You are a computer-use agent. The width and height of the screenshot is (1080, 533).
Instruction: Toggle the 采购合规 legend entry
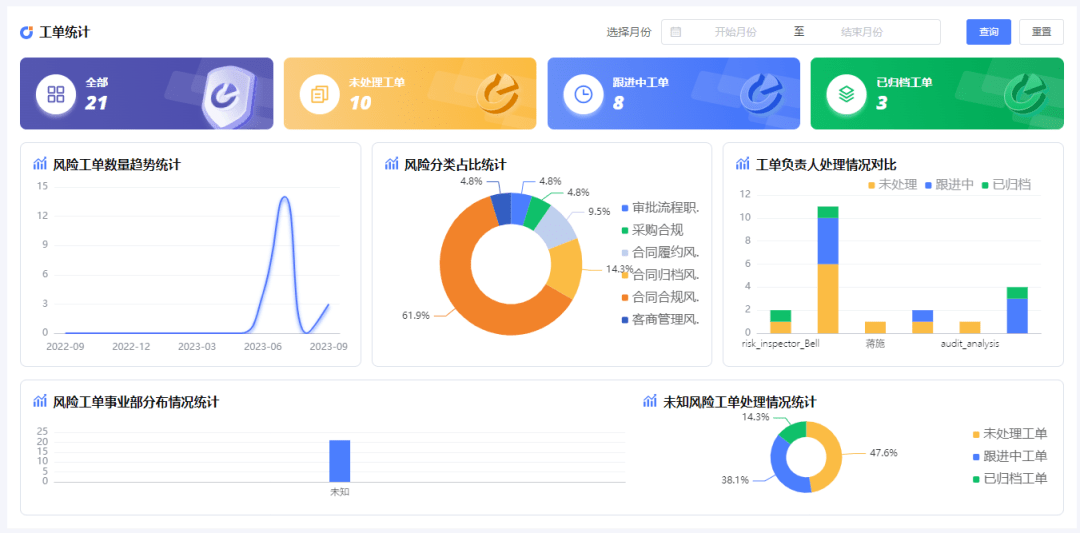click(652, 230)
